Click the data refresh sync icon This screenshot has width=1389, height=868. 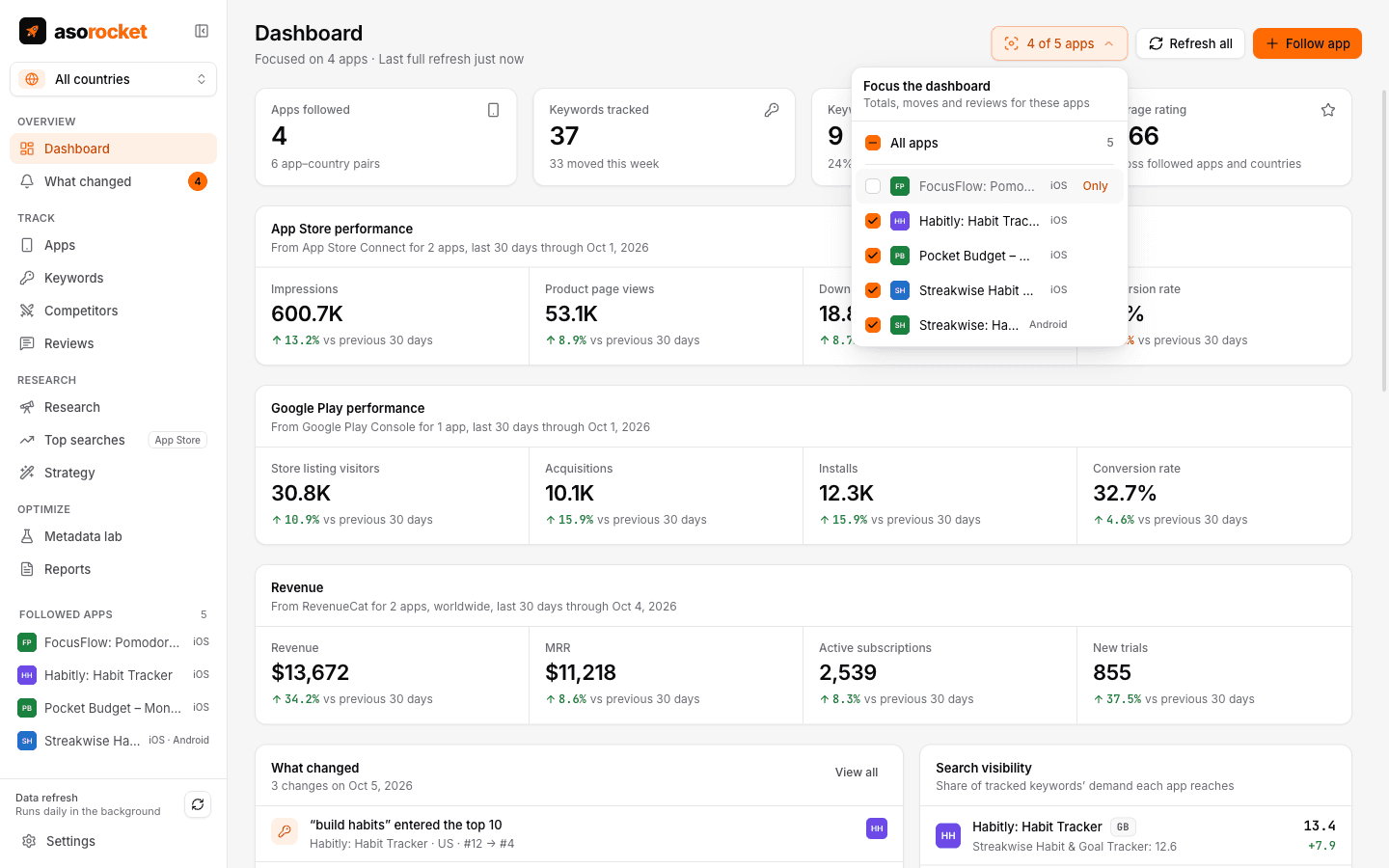point(198,804)
